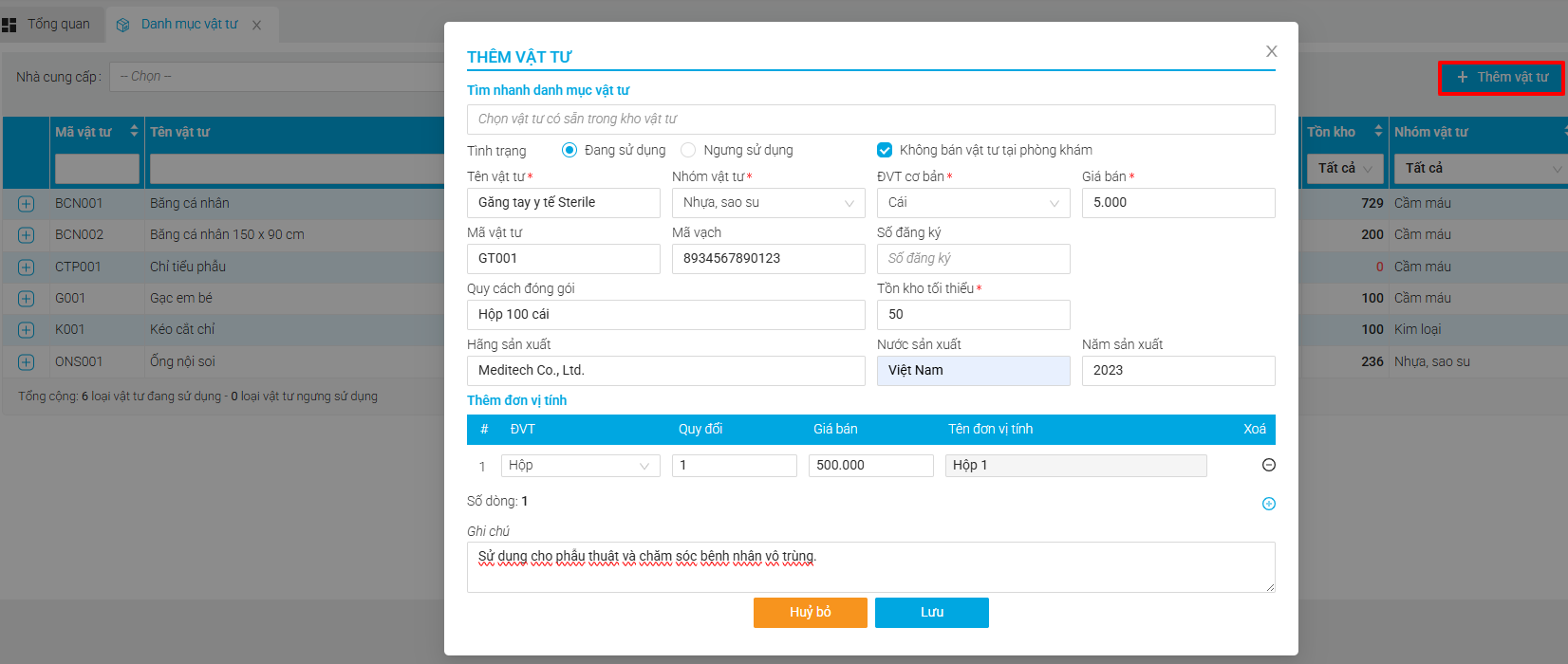Add a new unit row with plus icon
The width and height of the screenshot is (1568, 664).
point(1268,504)
